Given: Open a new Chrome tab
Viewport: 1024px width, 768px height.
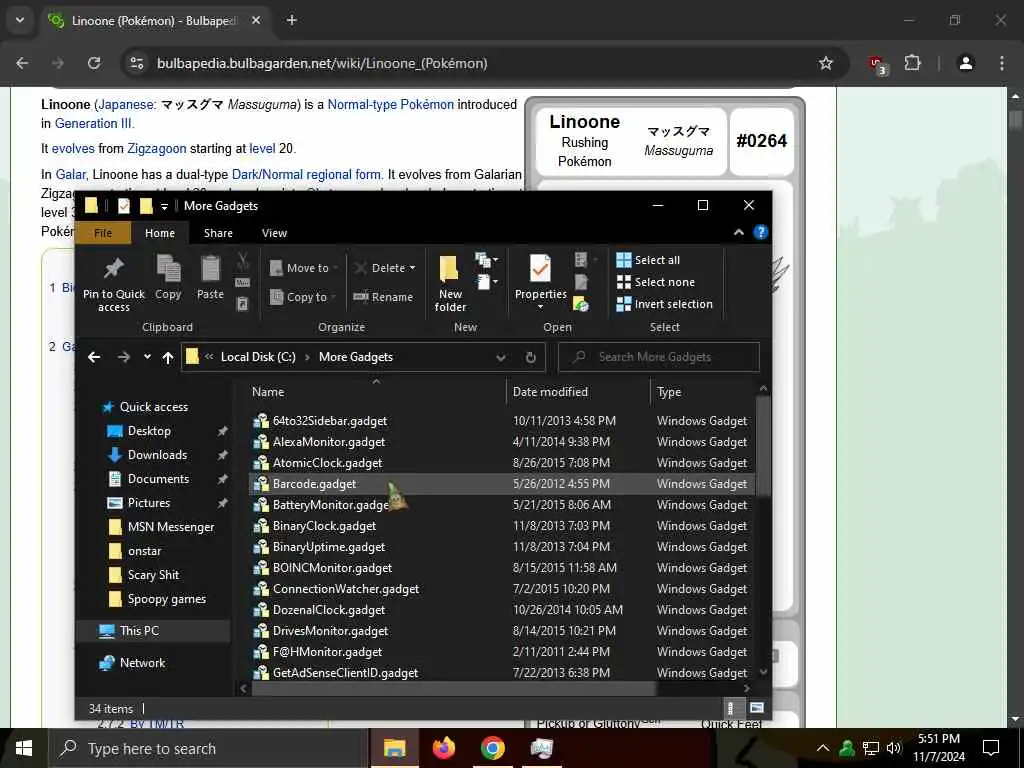Looking at the screenshot, I should [x=292, y=20].
